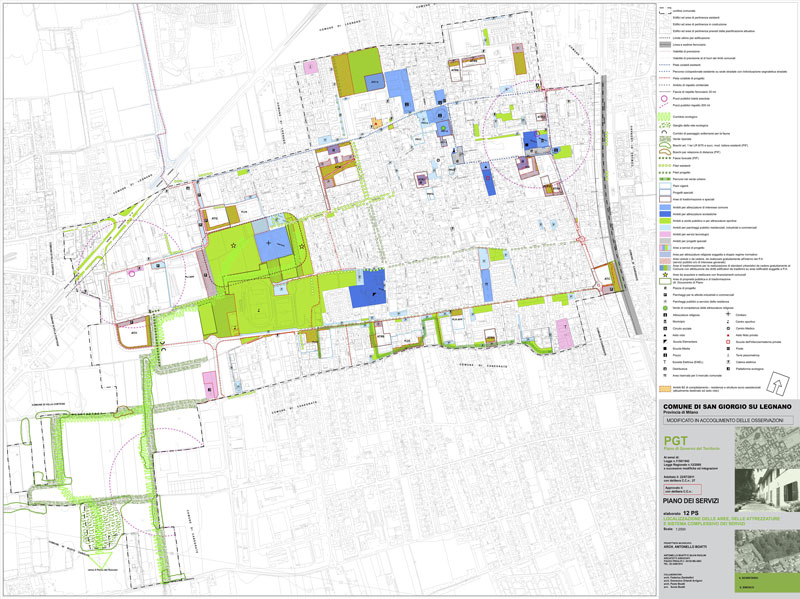
Task: Click the 'MODIFICATO IN ACCOGLIMENTO DELLE OSSERVAZIONI' box
Action: click(x=728, y=420)
